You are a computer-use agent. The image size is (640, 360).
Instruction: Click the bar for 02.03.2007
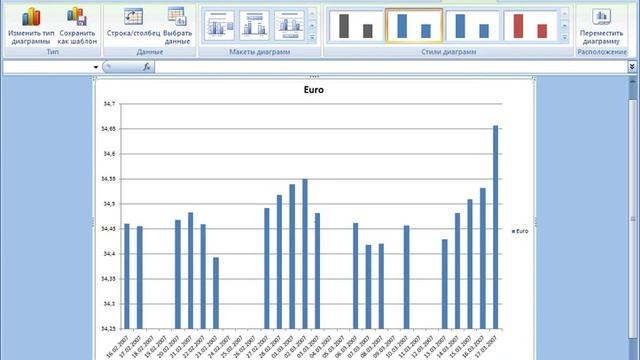coord(305,254)
